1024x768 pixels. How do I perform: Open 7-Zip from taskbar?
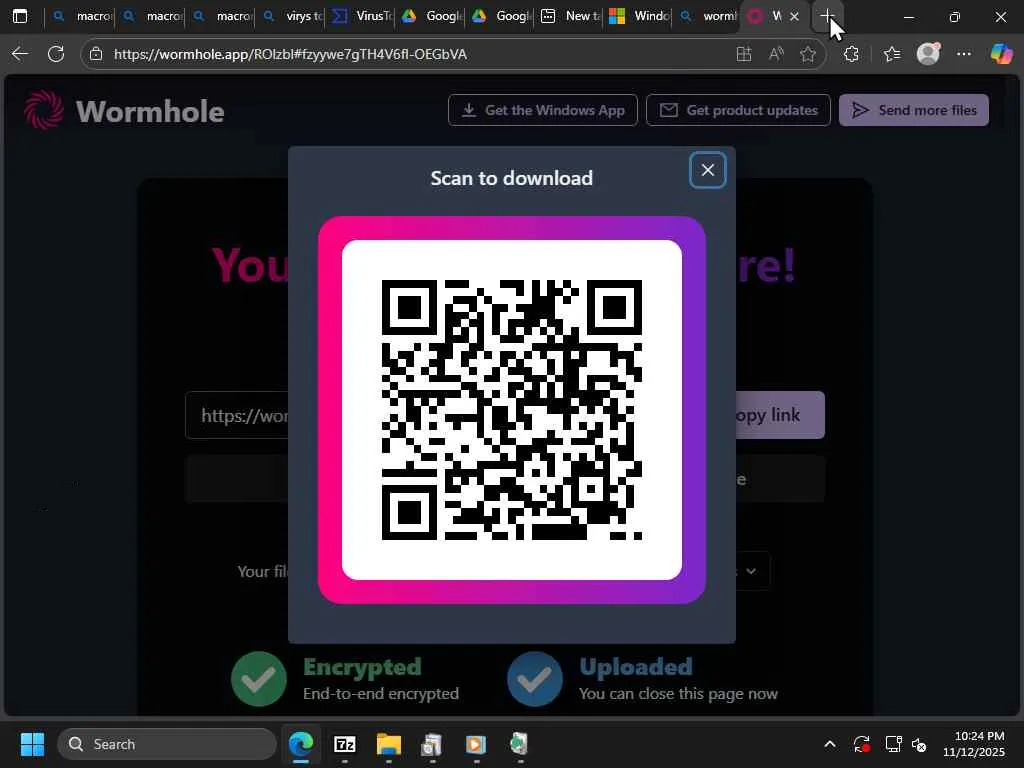[x=344, y=744]
